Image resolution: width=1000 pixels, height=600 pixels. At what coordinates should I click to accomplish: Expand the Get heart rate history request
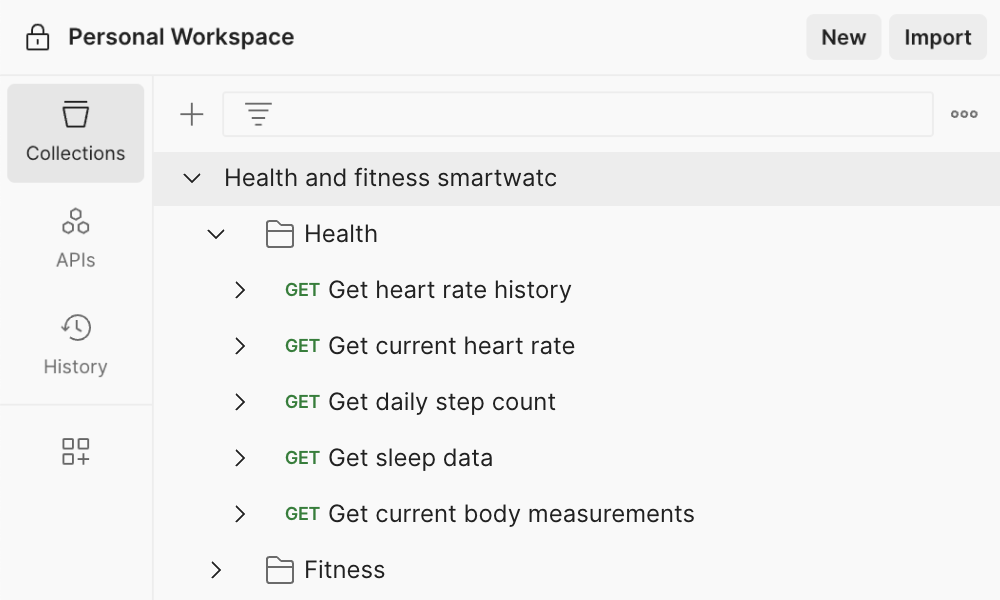(x=240, y=290)
